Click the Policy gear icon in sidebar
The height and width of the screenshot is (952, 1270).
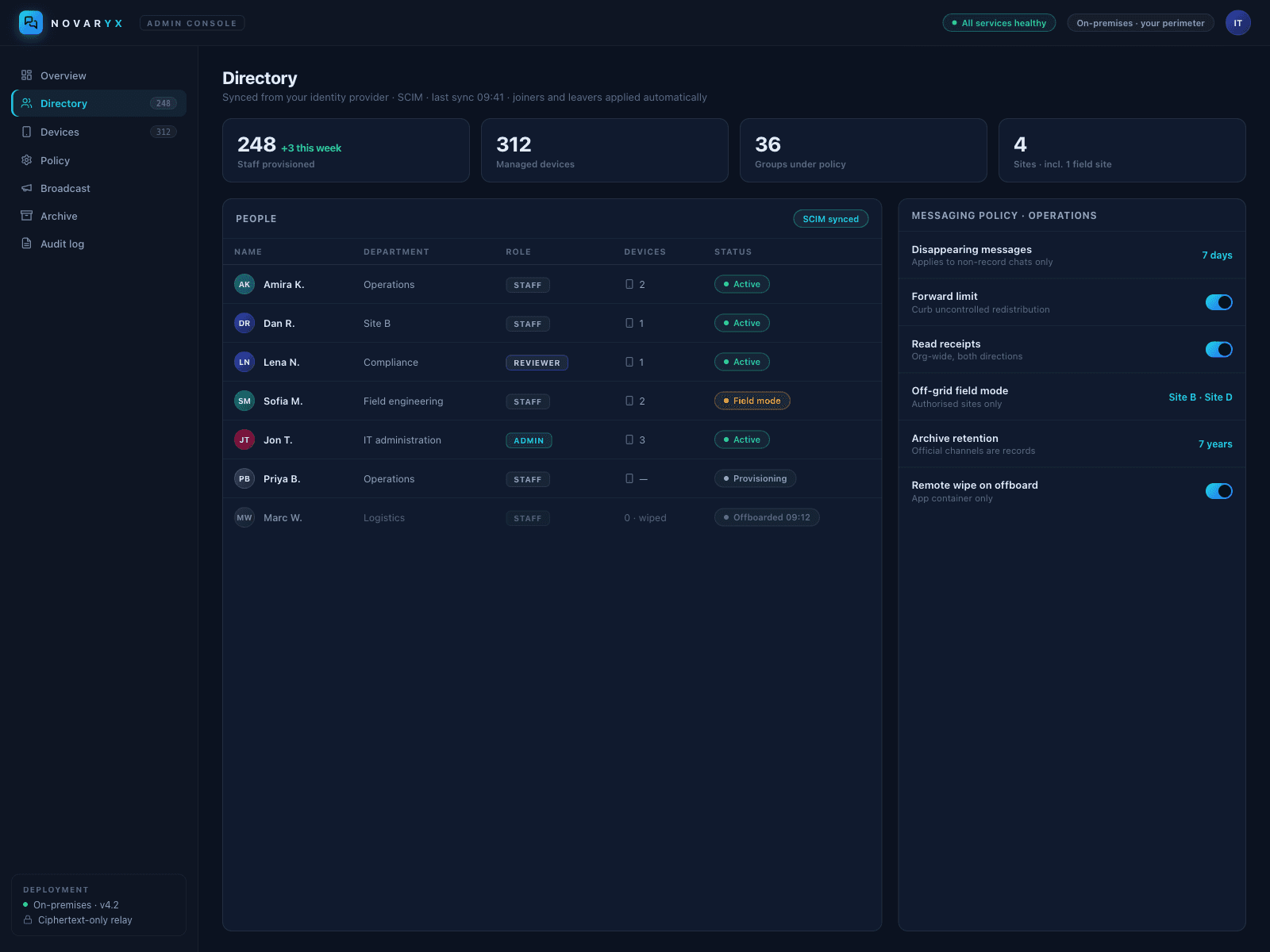coord(26,160)
